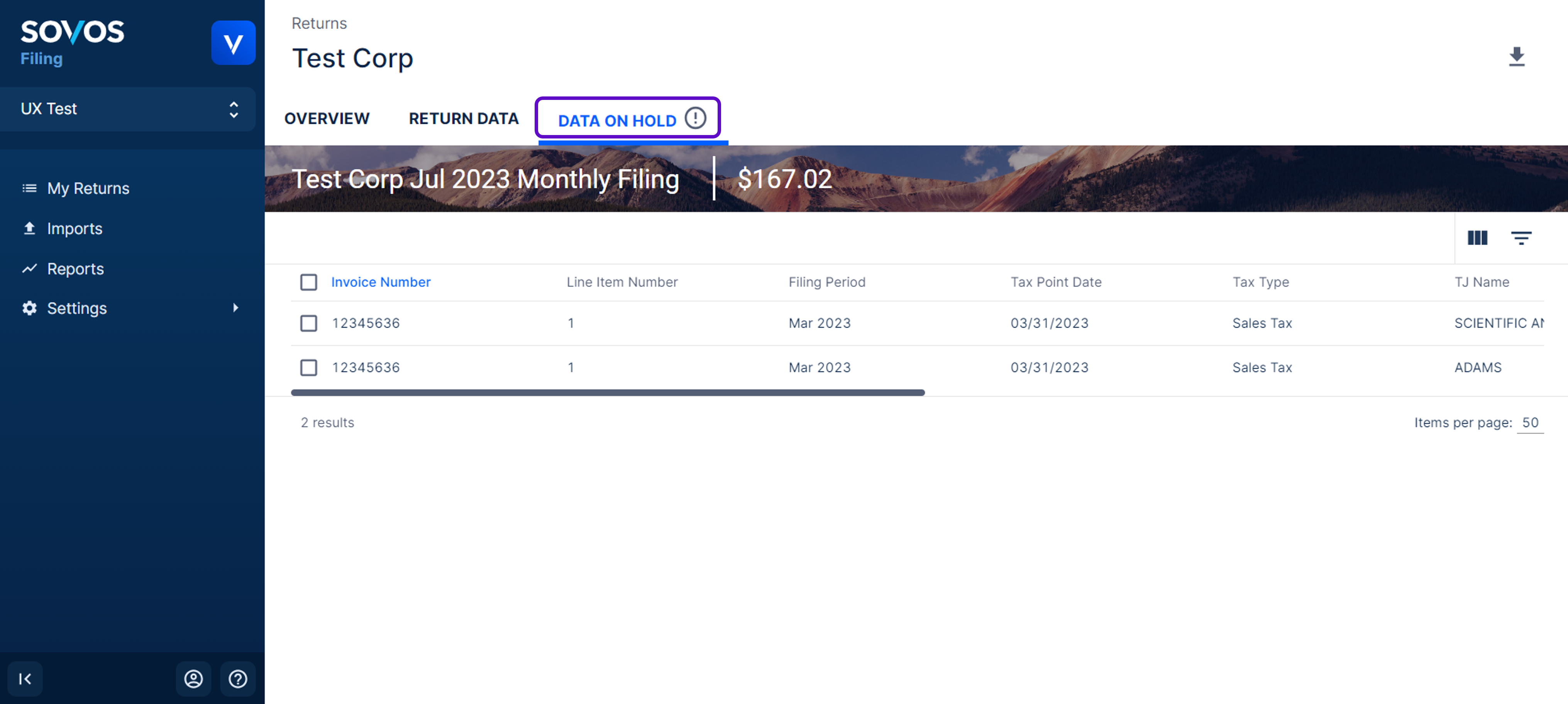The image size is (1568, 704).
Task: Sort by Invoice Number column header
Action: click(381, 282)
